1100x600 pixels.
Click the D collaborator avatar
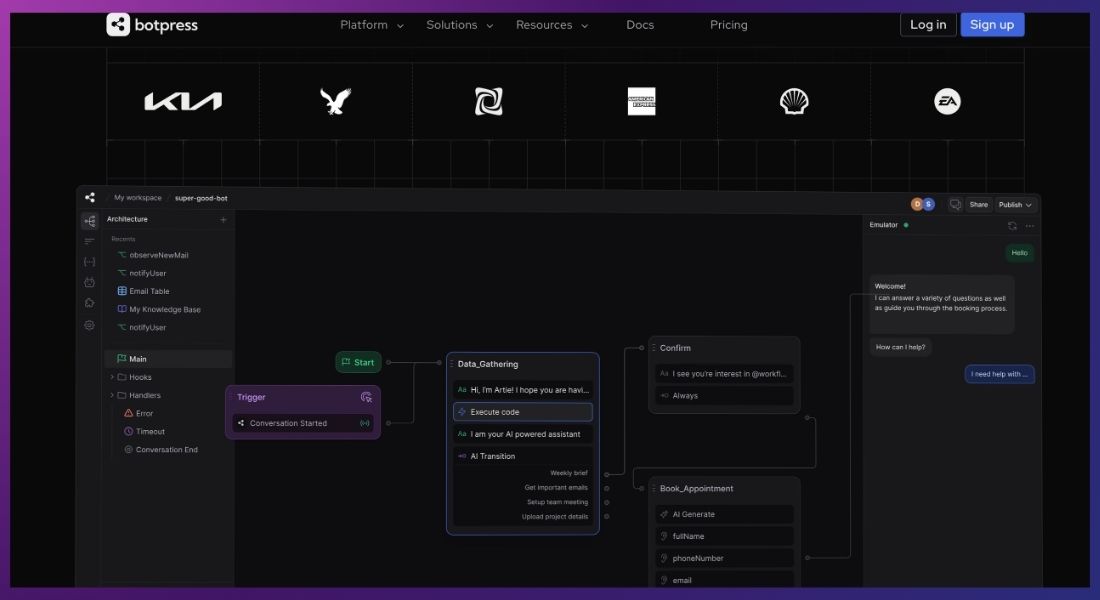tap(916, 204)
